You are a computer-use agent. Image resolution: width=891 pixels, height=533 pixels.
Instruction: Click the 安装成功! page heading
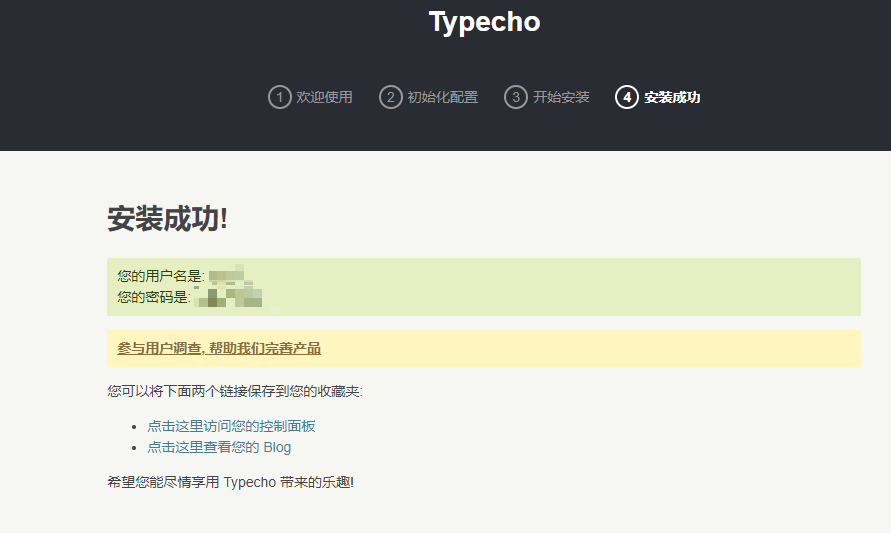click(167, 219)
